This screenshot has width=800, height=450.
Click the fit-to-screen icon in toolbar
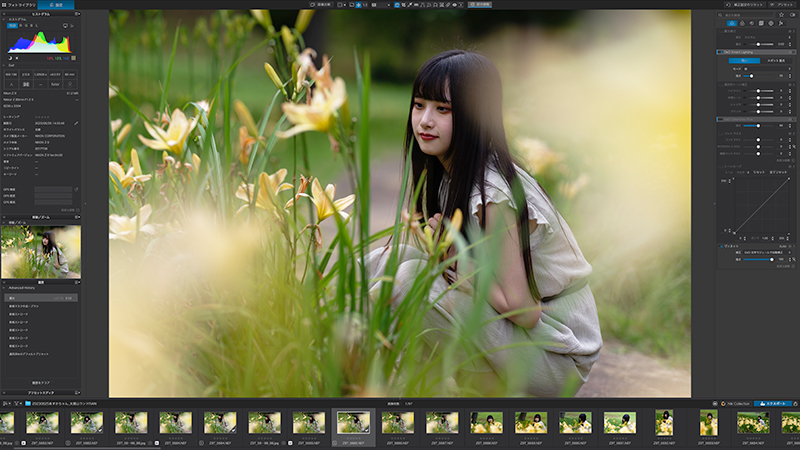(352, 5)
